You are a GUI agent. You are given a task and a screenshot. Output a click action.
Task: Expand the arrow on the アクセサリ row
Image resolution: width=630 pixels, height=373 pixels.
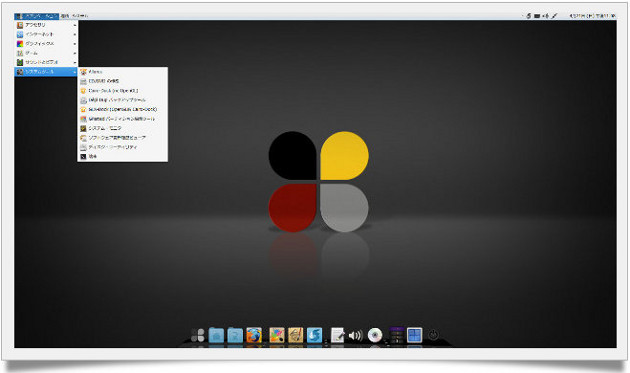[x=75, y=25]
